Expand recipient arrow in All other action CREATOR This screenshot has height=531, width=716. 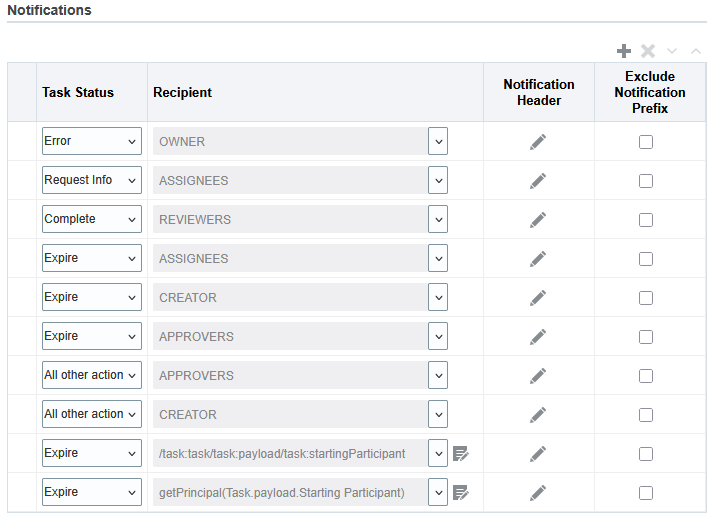(438, 414)
